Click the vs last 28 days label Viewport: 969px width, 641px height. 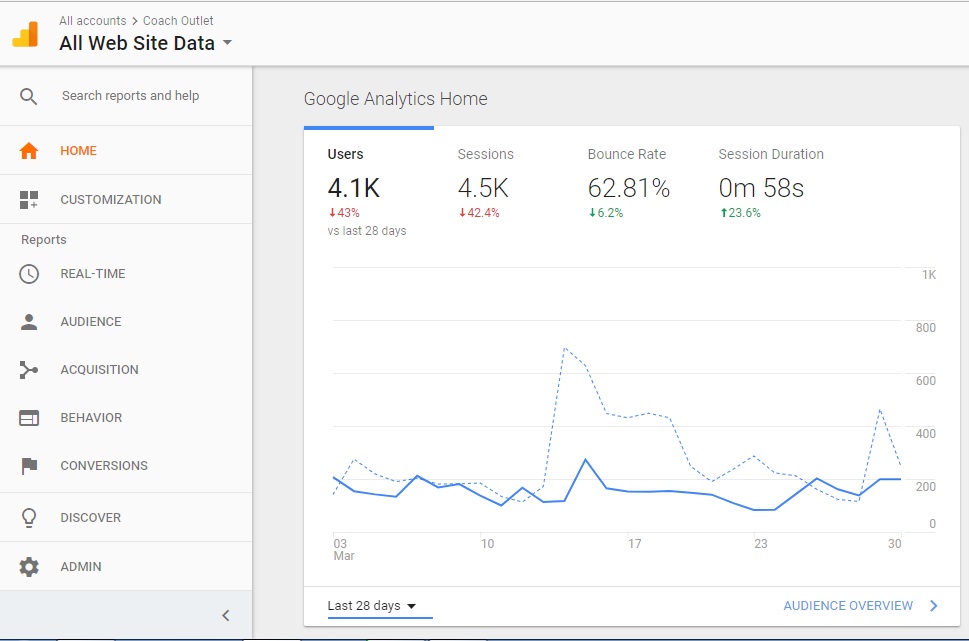367,231
